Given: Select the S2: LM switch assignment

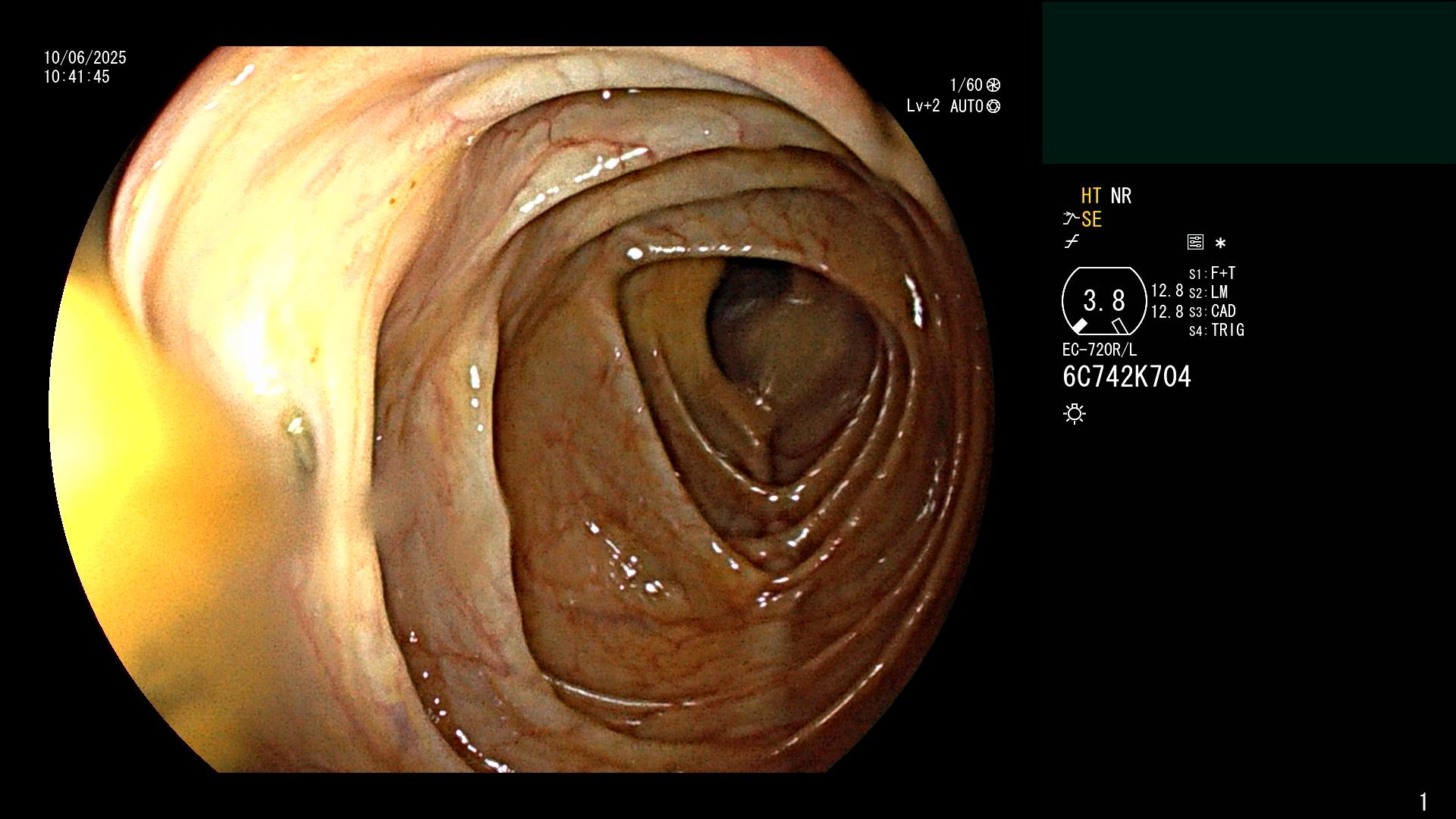Looking at the screenshot, I should [x=1208, y=292].
